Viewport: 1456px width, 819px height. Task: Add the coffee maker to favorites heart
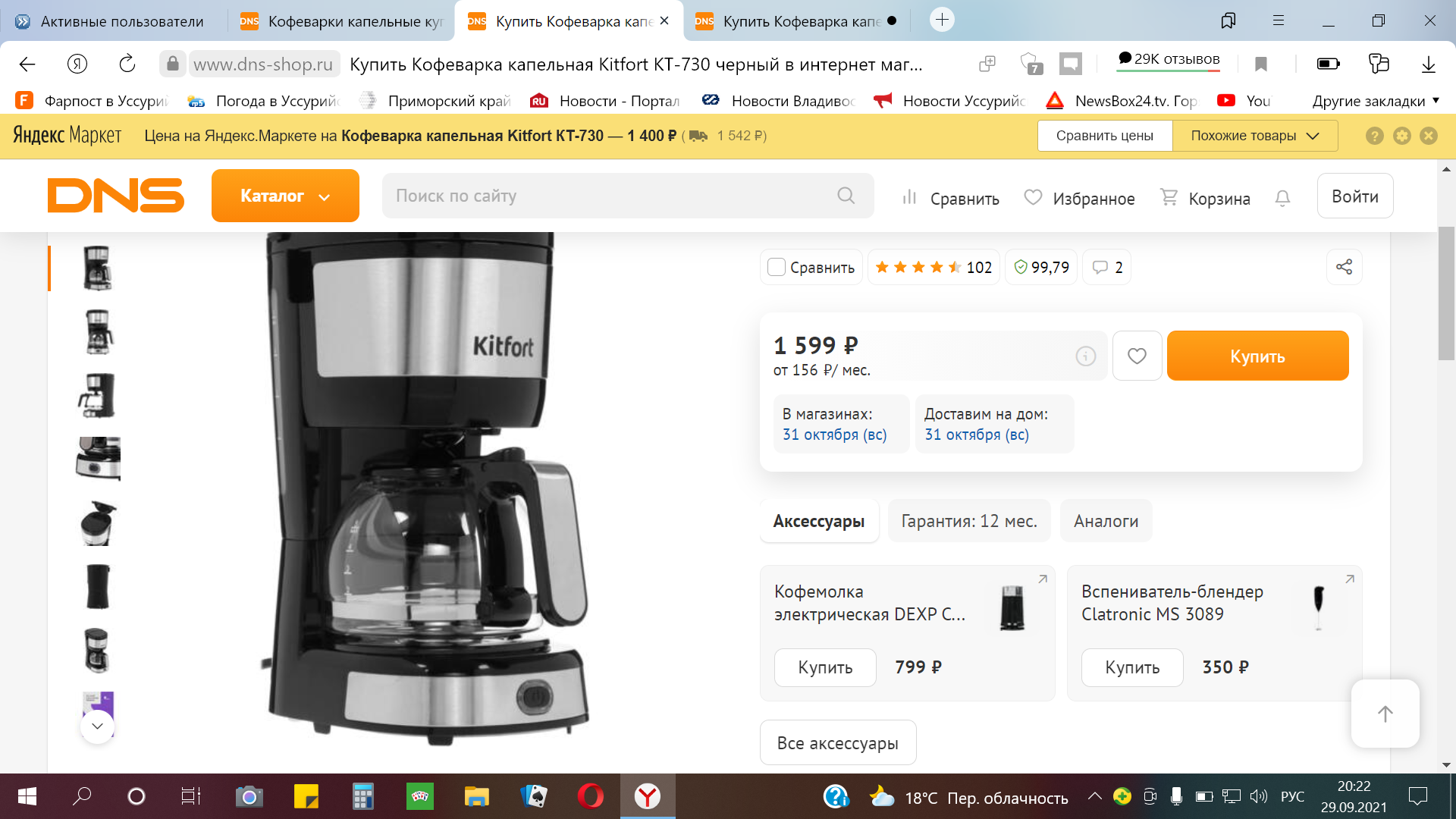(1137, 356)
